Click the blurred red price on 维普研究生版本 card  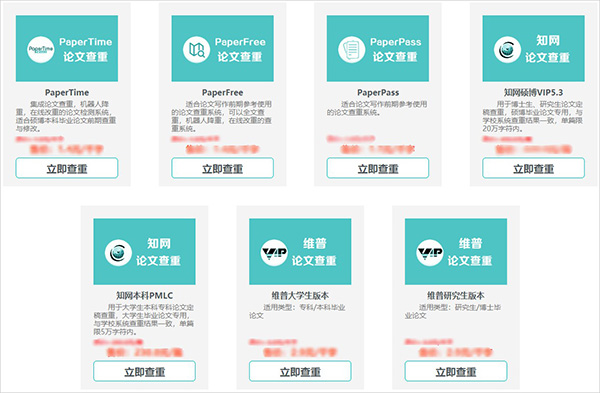pyautogui.click(x=456, y=352)
